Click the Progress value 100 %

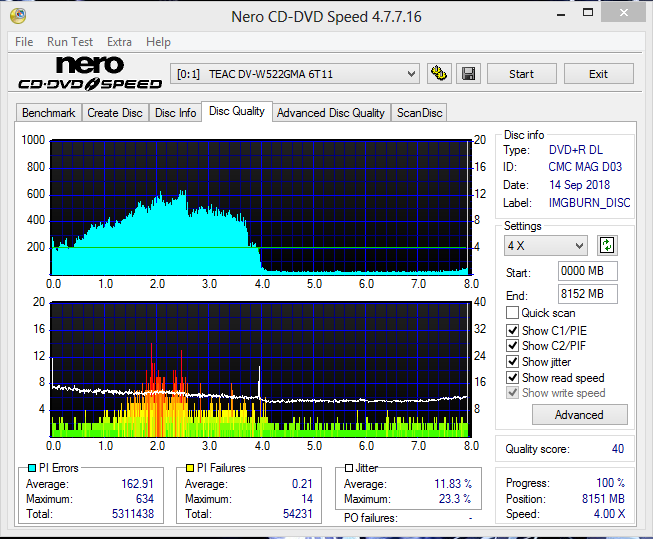tap(611, 483)
